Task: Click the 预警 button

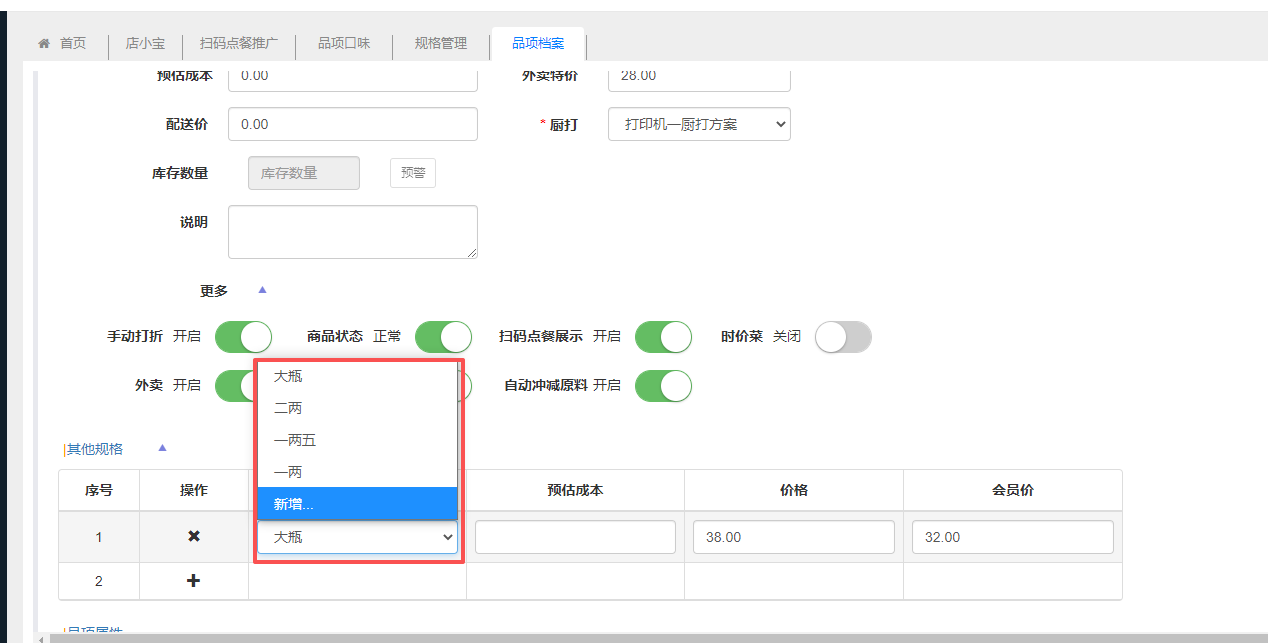Action: click(x=412, y=173)
